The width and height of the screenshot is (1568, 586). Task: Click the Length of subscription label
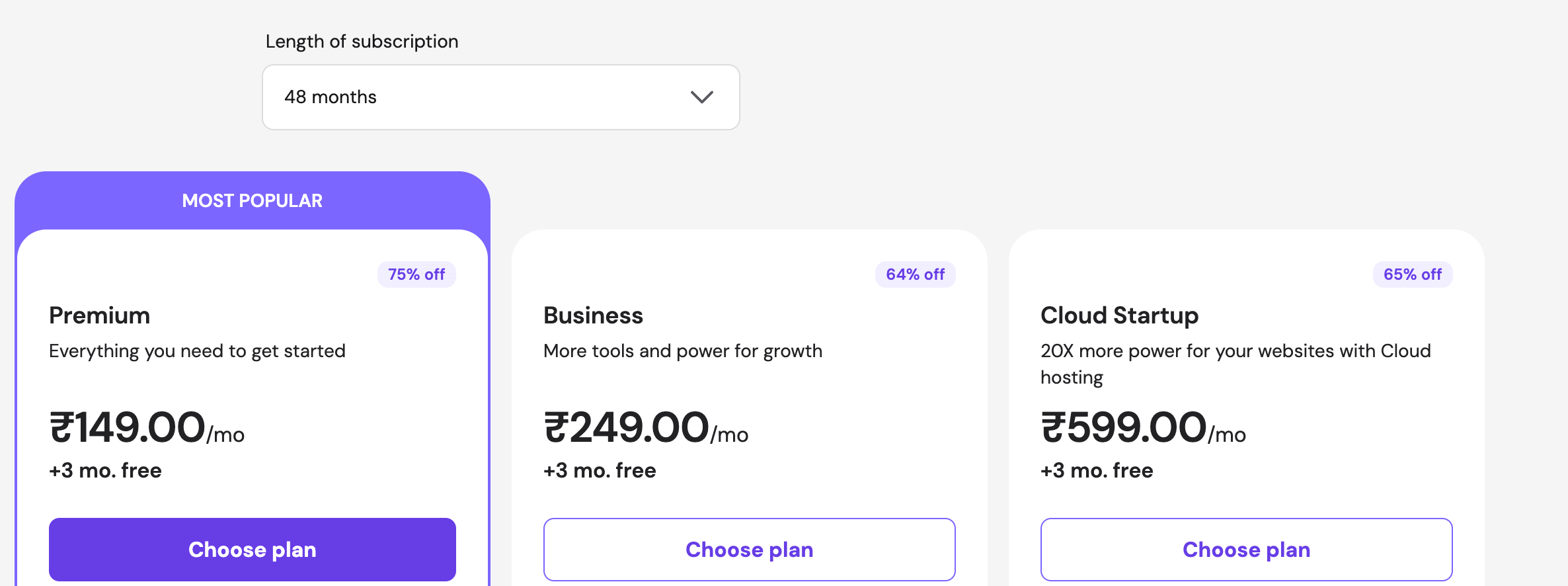coord(362,42)
